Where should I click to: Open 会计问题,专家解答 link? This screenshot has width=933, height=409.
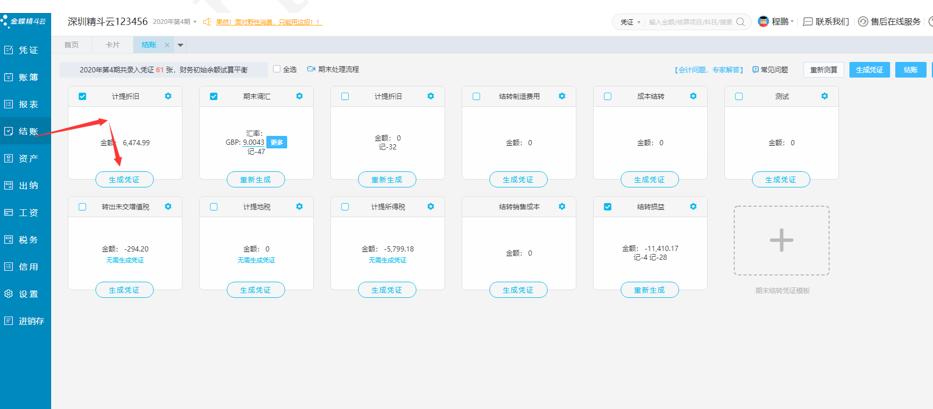click(x=709, y=70)
